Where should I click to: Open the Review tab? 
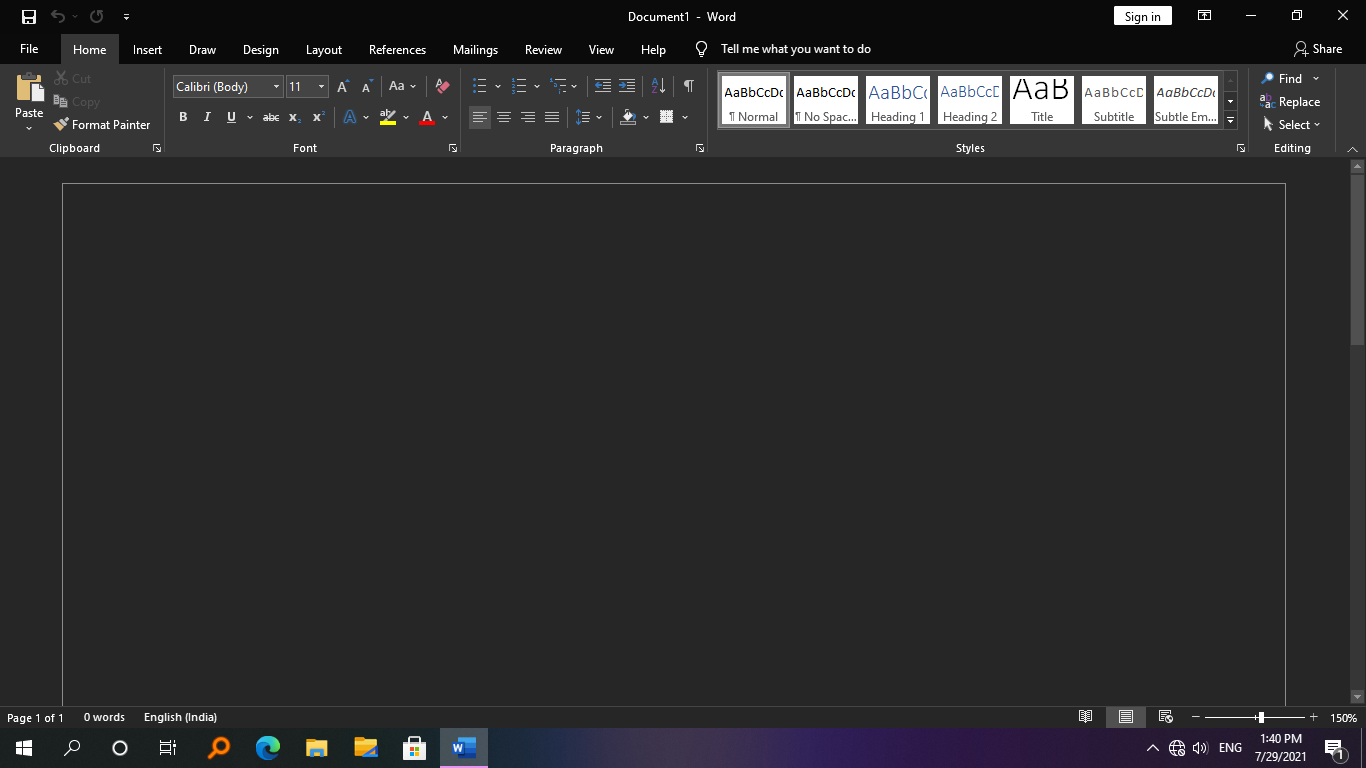(543, 49)
